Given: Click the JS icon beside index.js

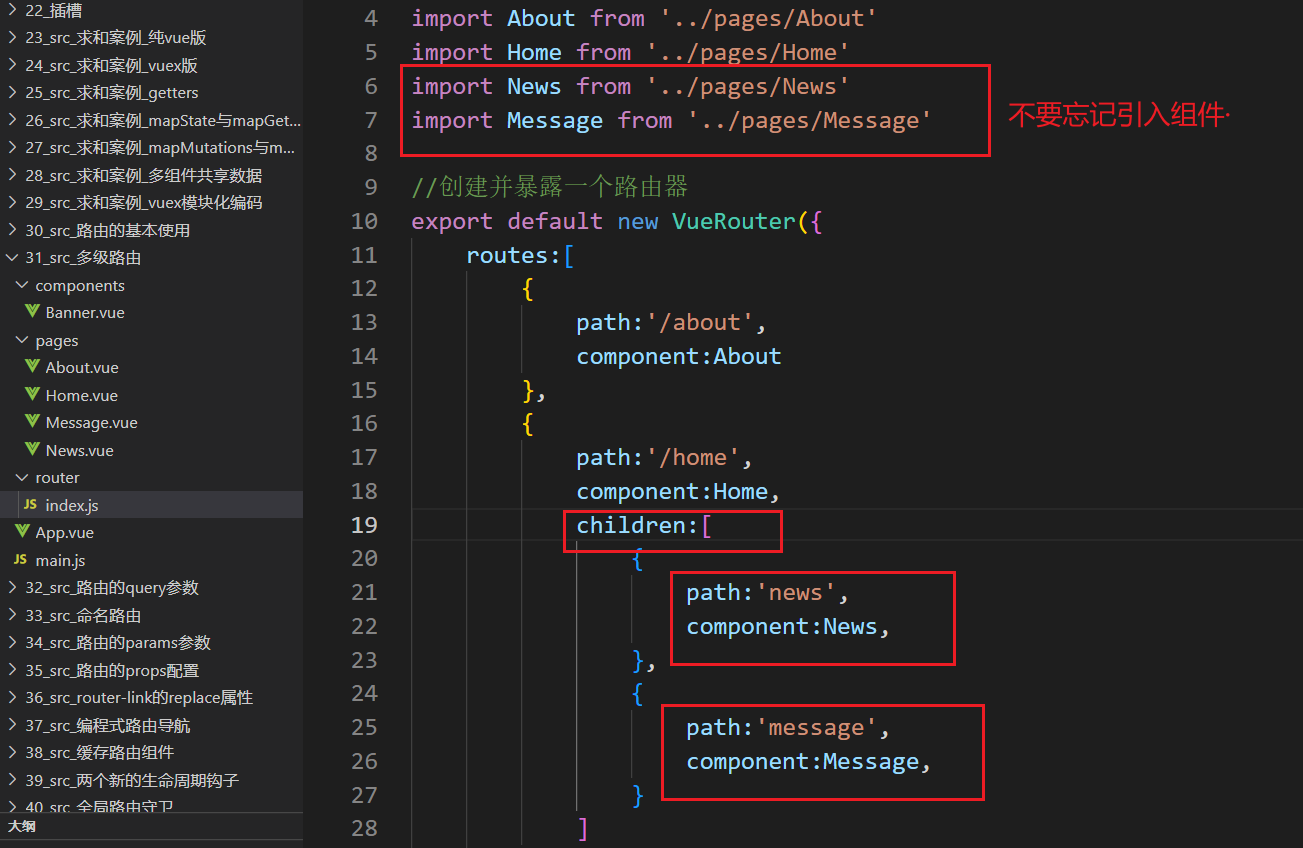Looking at the screenshot, I should 31,505.
